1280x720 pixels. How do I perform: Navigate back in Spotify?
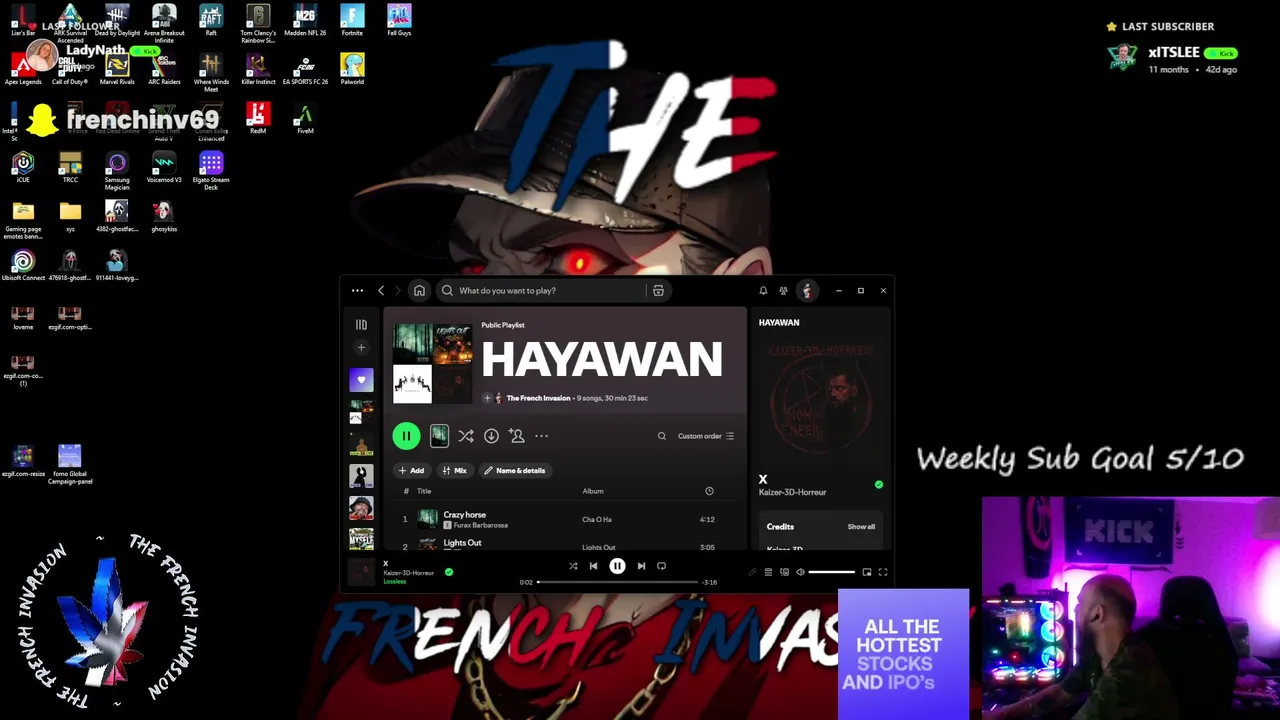381,291
